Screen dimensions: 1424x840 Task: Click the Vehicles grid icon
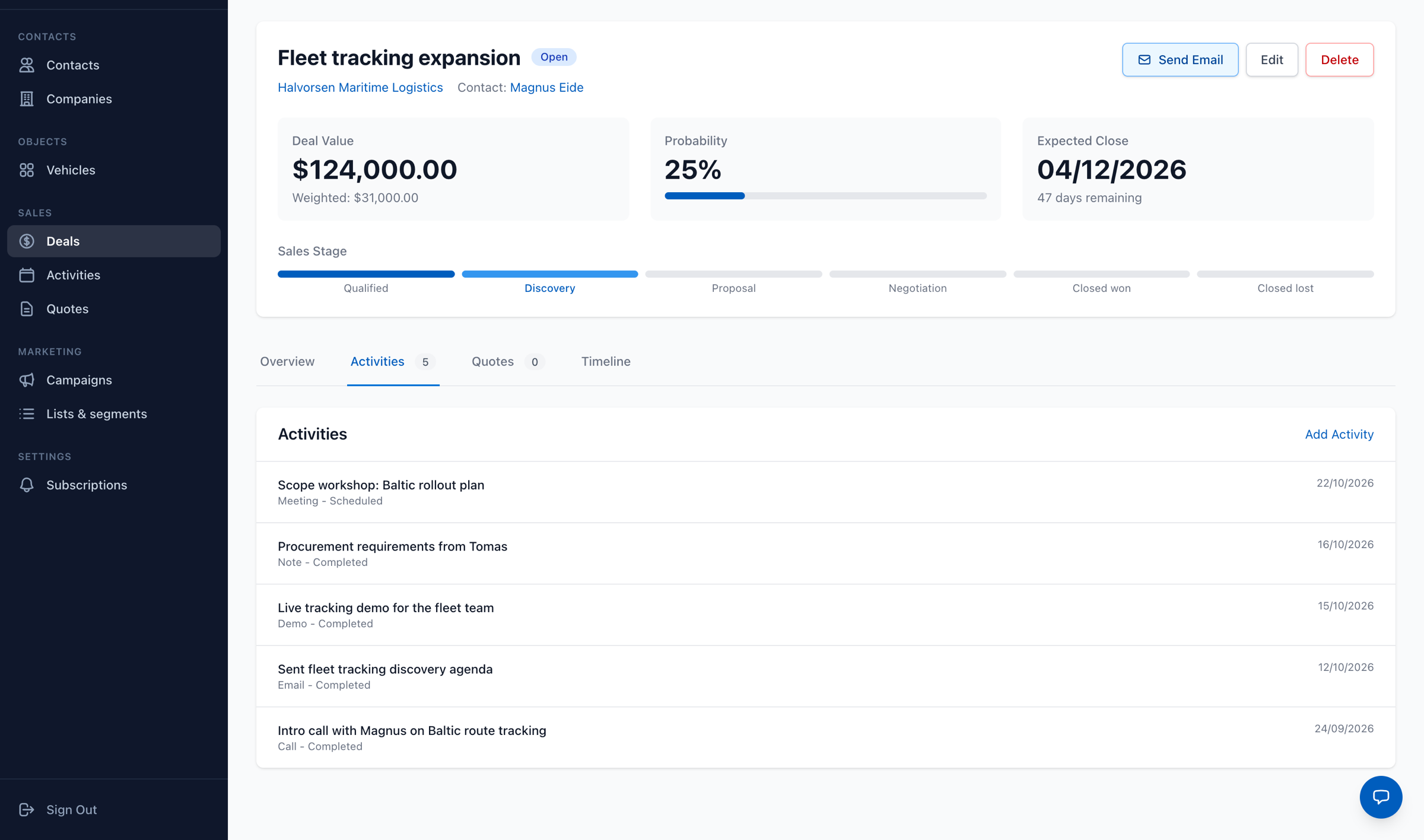pos(27,170)
